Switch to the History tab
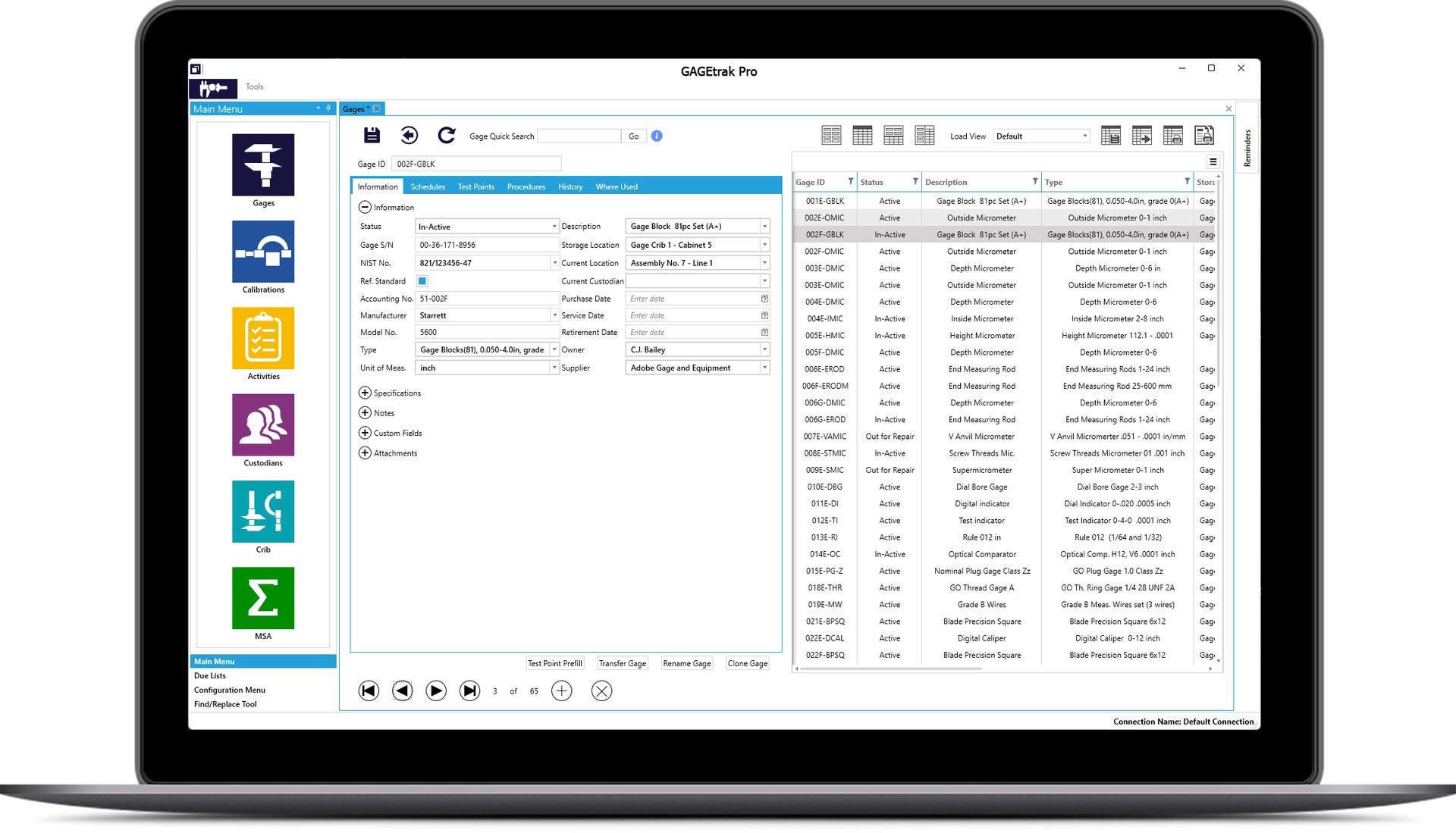The height and width of the screenshot is (833, 1456). (x=570, y=186)
